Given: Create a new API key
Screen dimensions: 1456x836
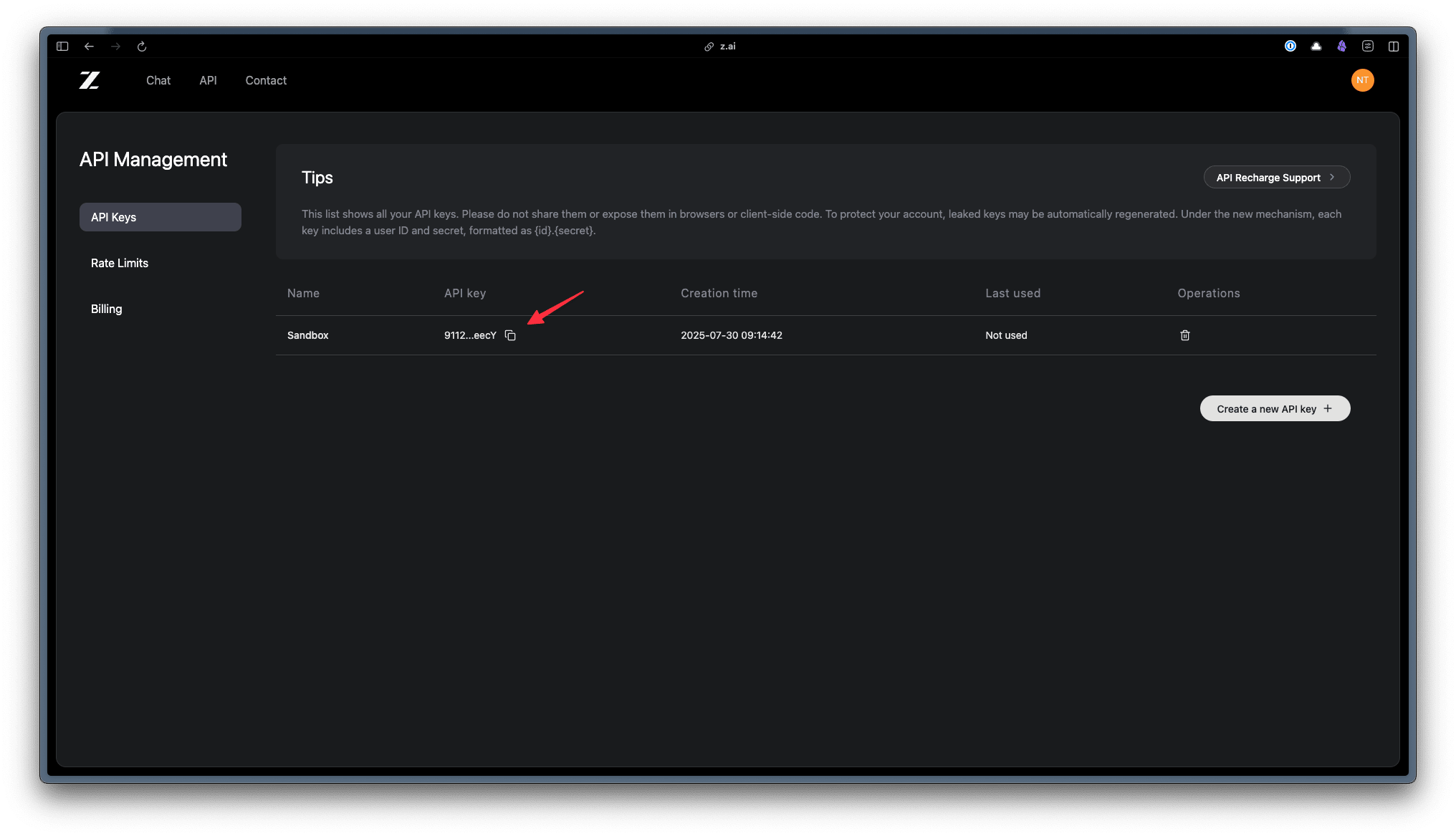Looking at the screenshot, I should (x=1275, y=408).
